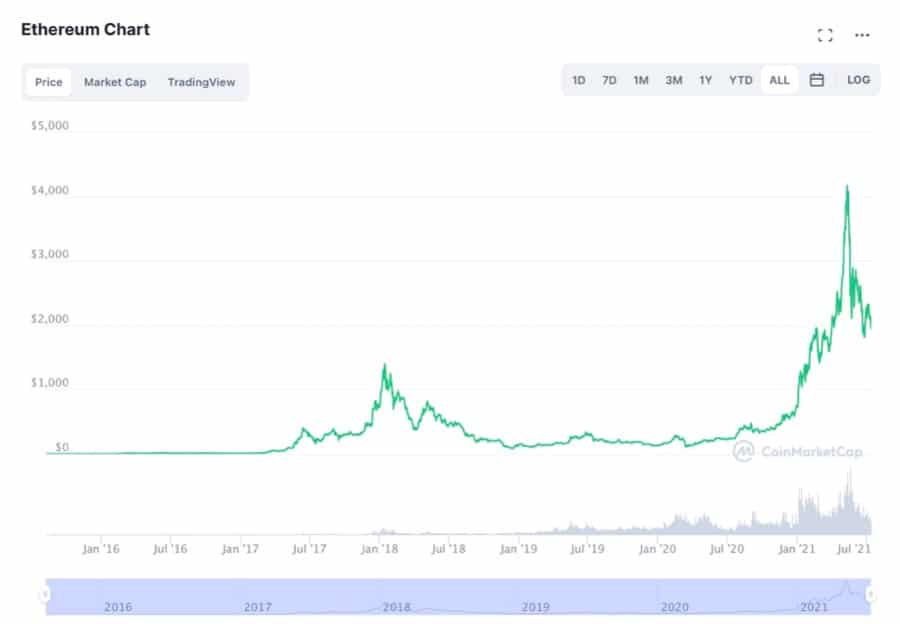Image resolution: width=900 pixels, height=624 pixels.
Task: Grab the right range slider handle
Action: (x=871, y=595)
